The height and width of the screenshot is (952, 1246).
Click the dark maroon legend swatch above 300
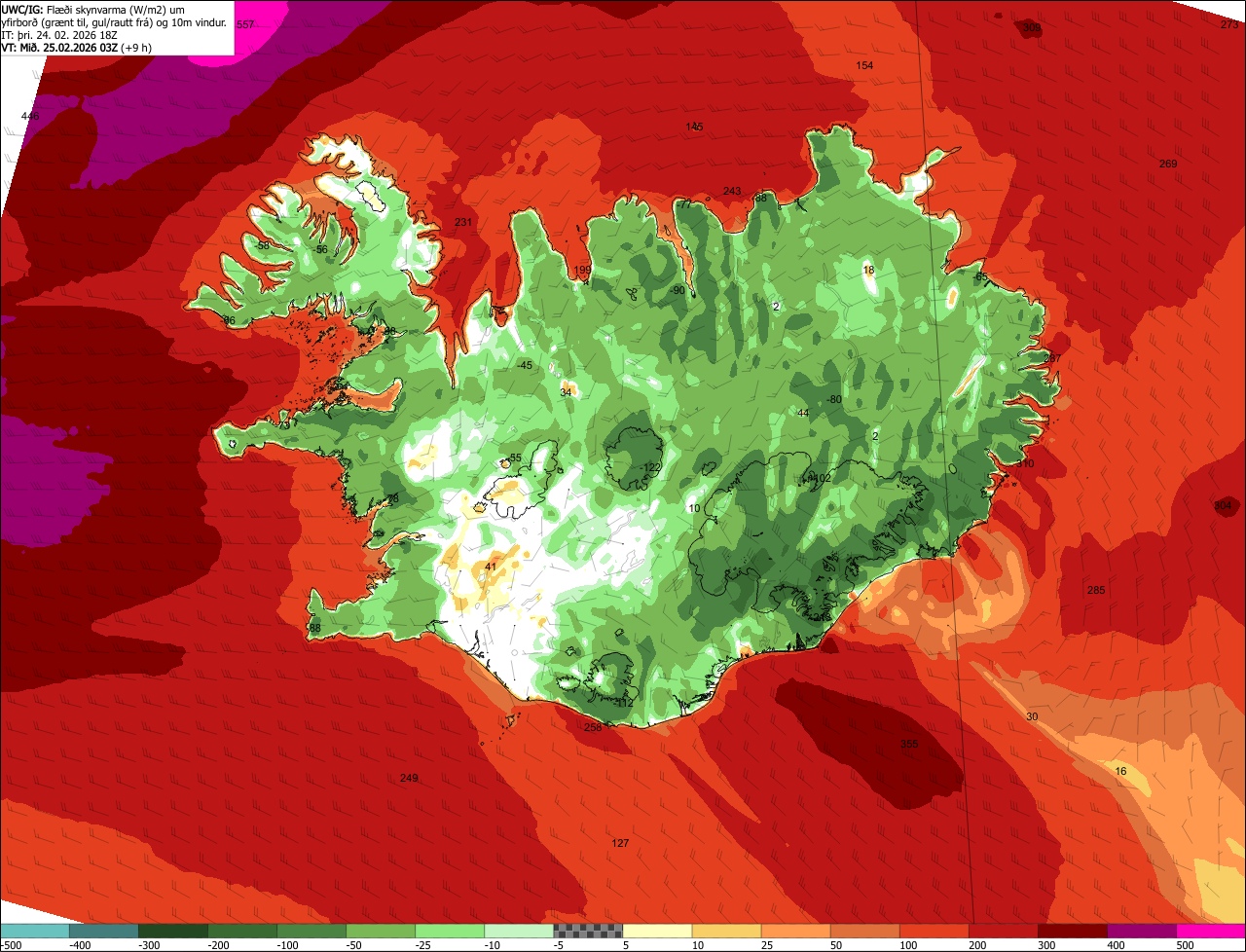click(1073, 931)
